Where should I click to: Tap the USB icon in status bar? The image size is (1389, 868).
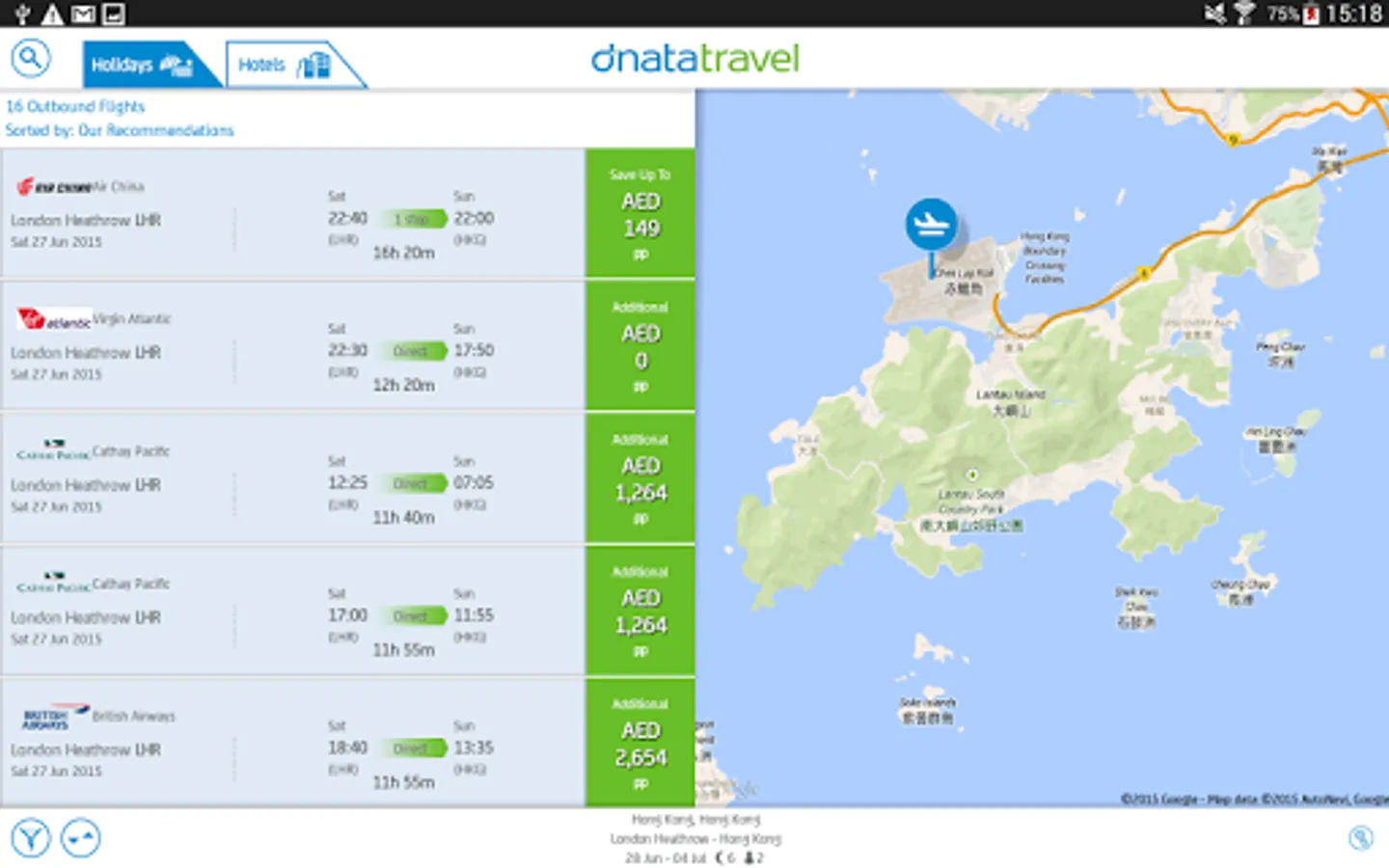[x=22, y=14]
